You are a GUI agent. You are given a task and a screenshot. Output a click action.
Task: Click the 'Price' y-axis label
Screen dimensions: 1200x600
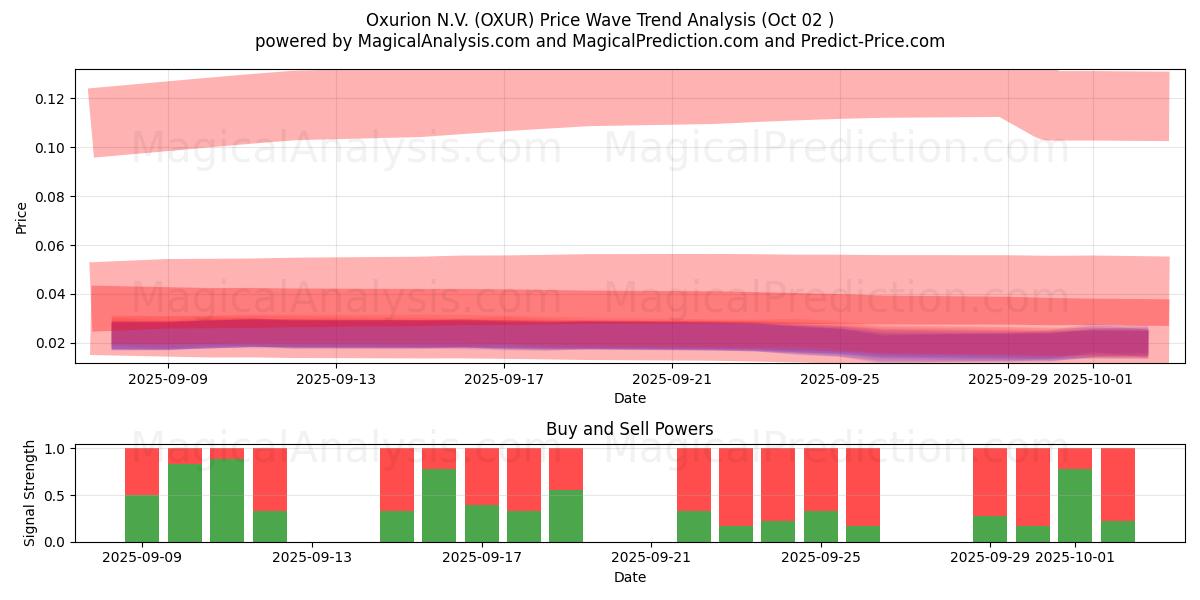click(x=22, y=217)
